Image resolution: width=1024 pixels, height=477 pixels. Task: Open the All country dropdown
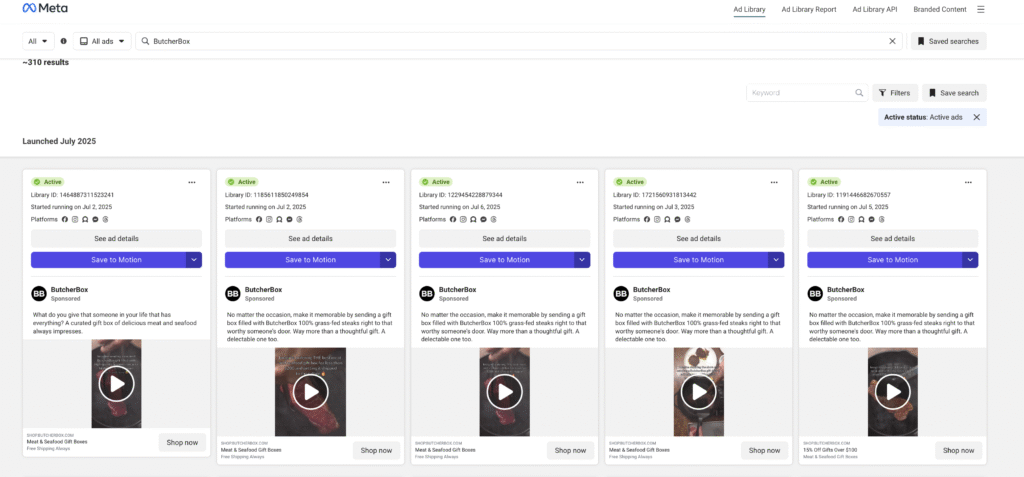pos(39,41)
